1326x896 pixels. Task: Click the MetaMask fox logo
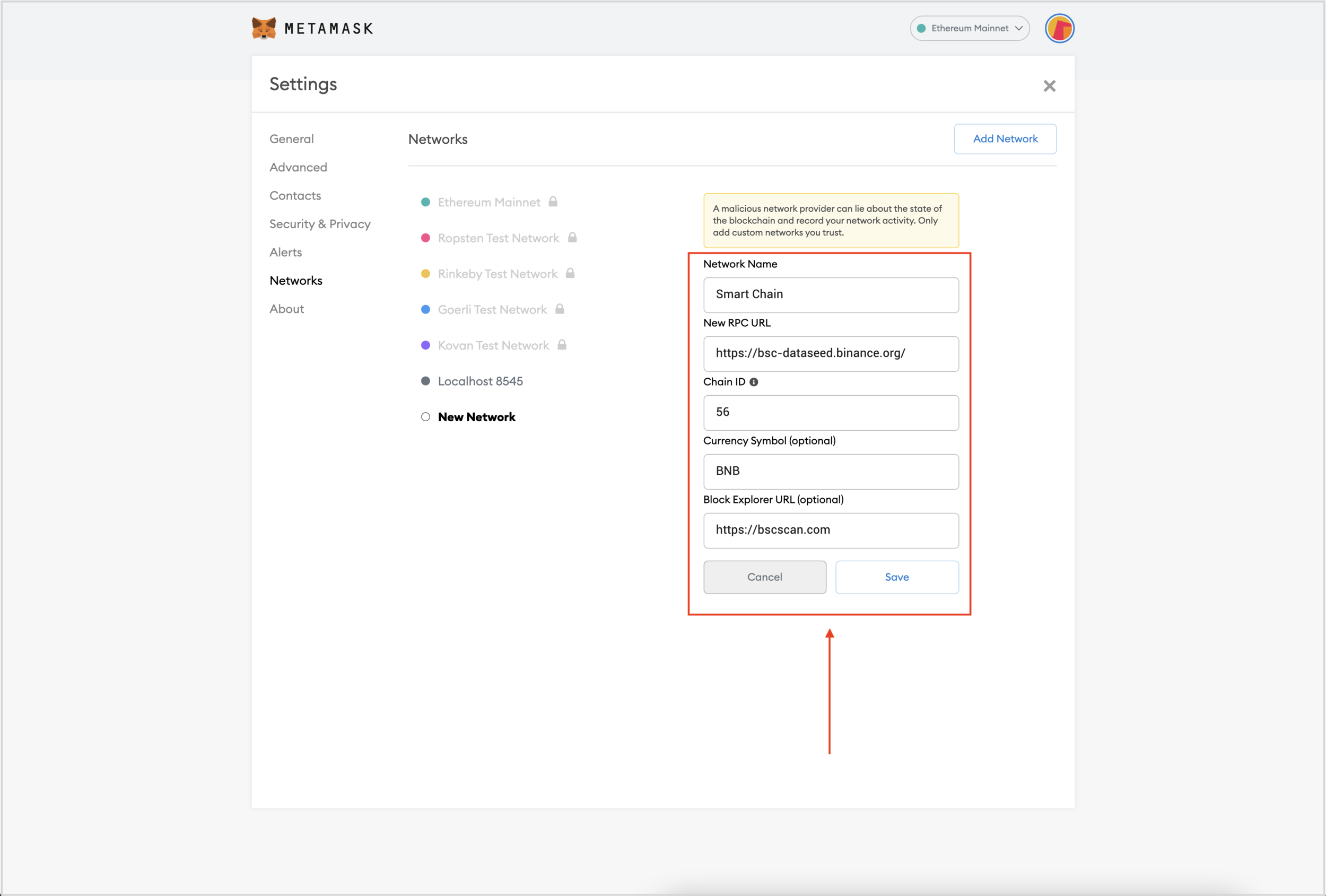[x=264, y=28]
